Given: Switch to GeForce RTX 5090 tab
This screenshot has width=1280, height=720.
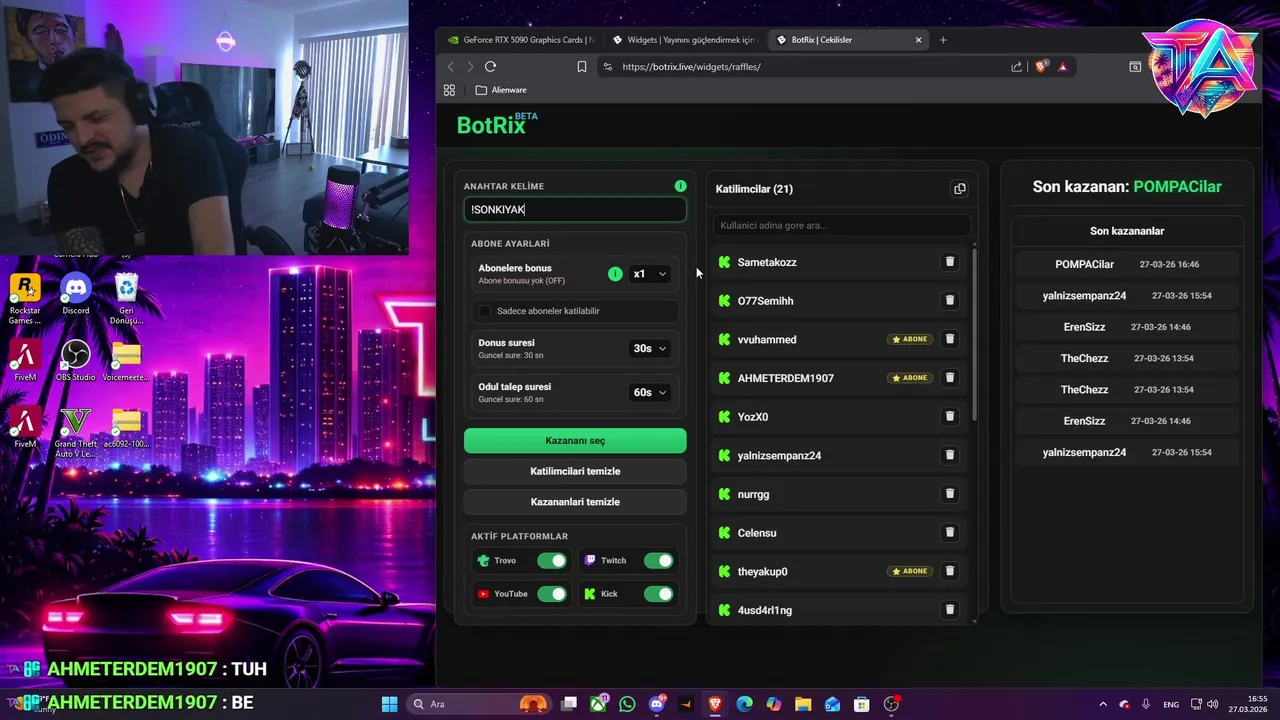Looking at the screenshot, I should [520, 40].
